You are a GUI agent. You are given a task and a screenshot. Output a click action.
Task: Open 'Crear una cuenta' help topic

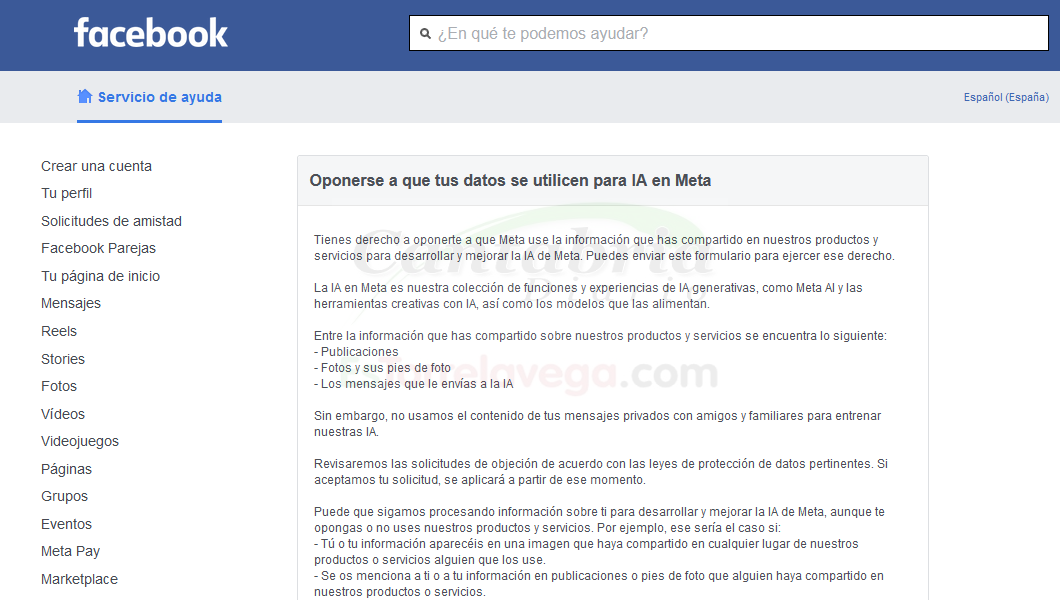[97, 166]
